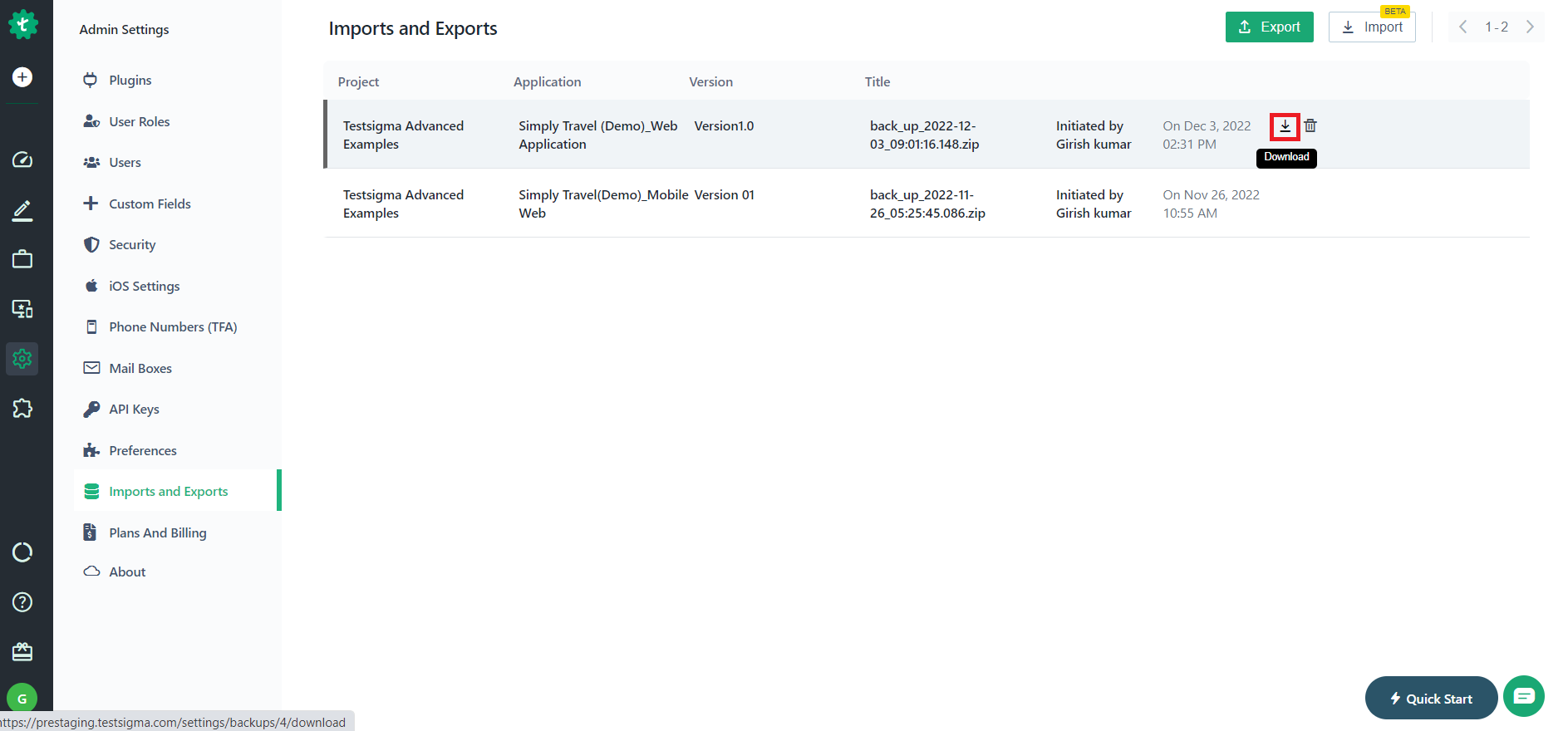Click the circular usage icon in sidebar

(x=22, y=552)
